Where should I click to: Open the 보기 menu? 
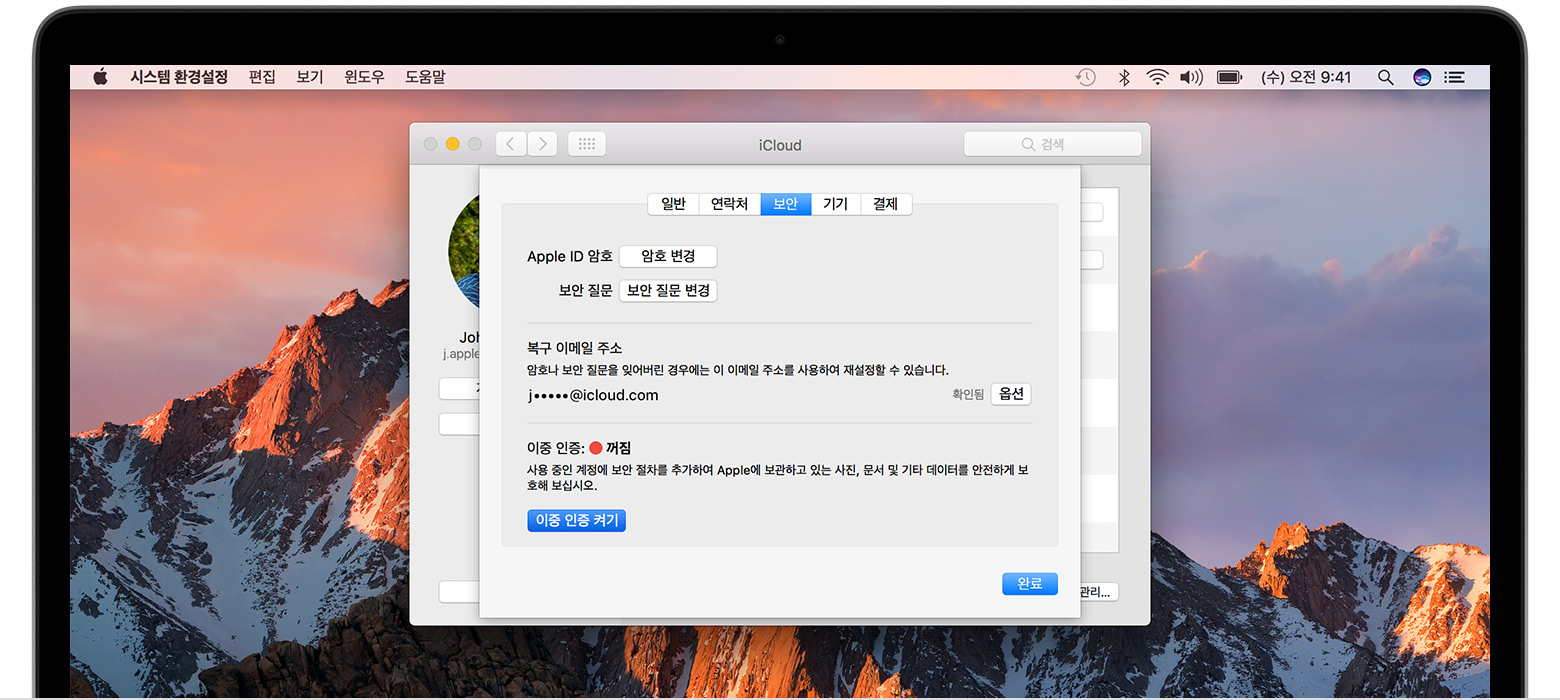309,77
